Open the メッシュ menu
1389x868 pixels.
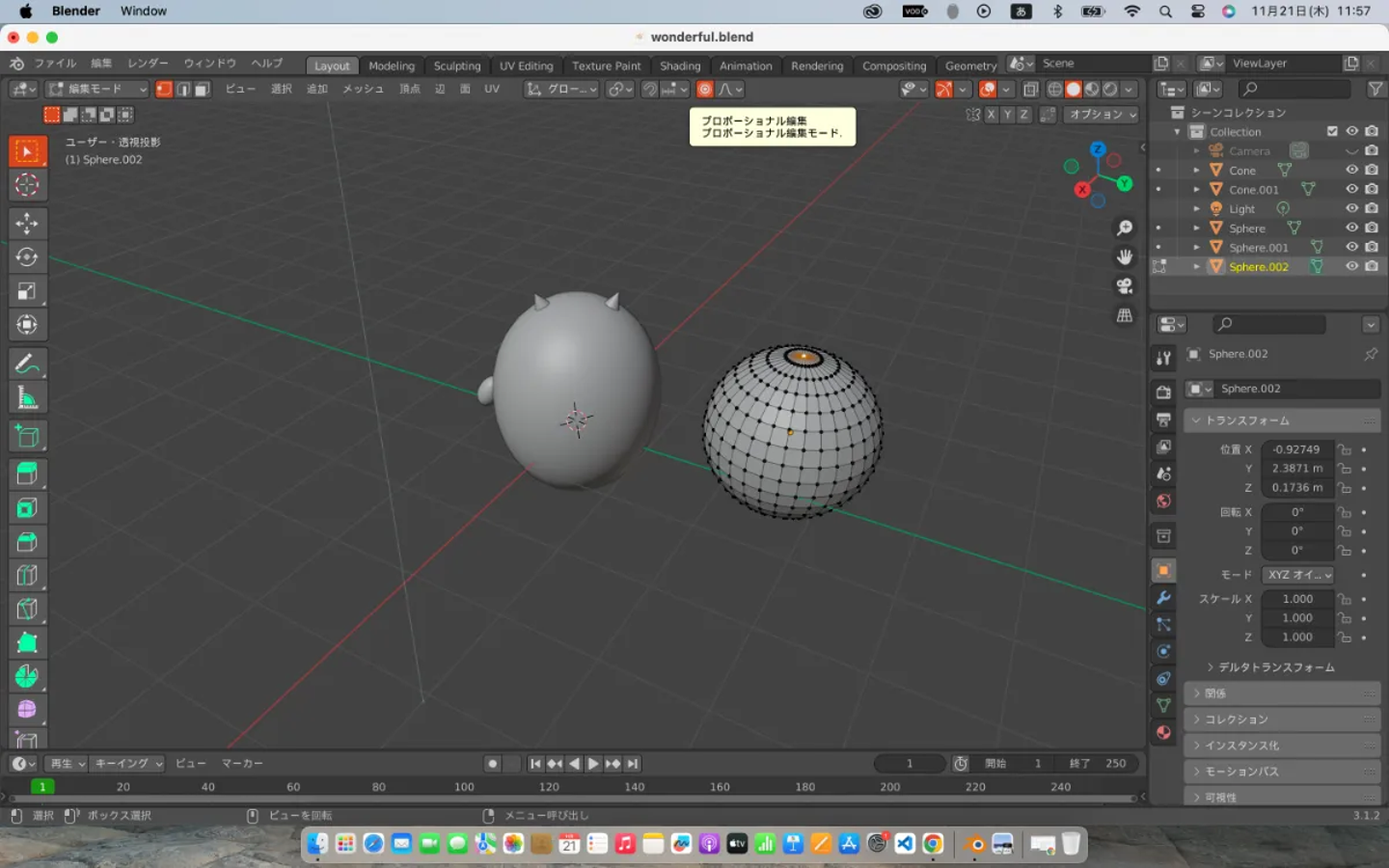tap(363, 90)
